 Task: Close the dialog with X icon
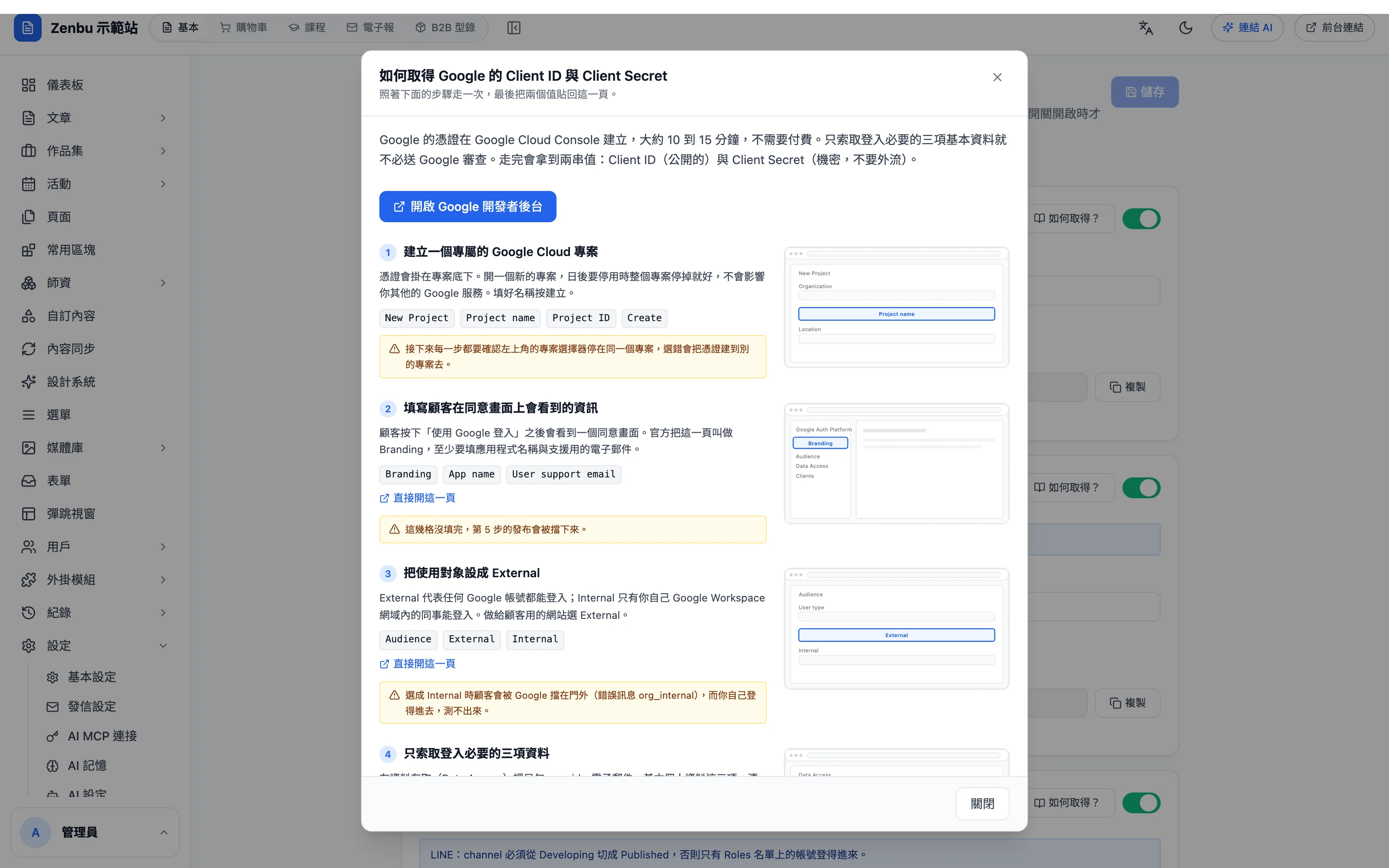click(997, 78)
